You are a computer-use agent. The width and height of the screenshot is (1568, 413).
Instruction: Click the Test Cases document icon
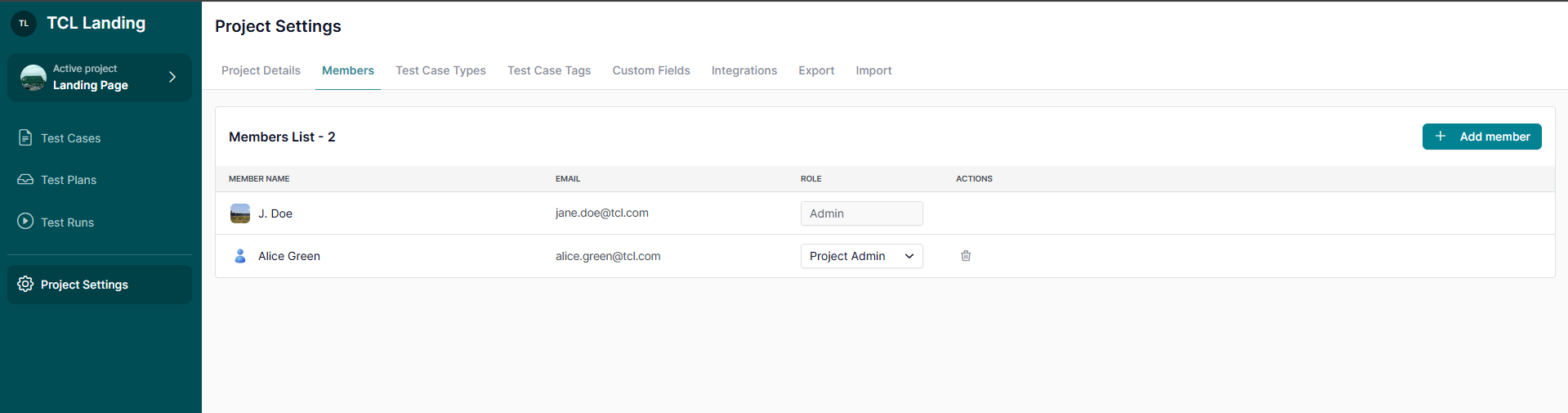pyautogui.click(x=25, y=137)
